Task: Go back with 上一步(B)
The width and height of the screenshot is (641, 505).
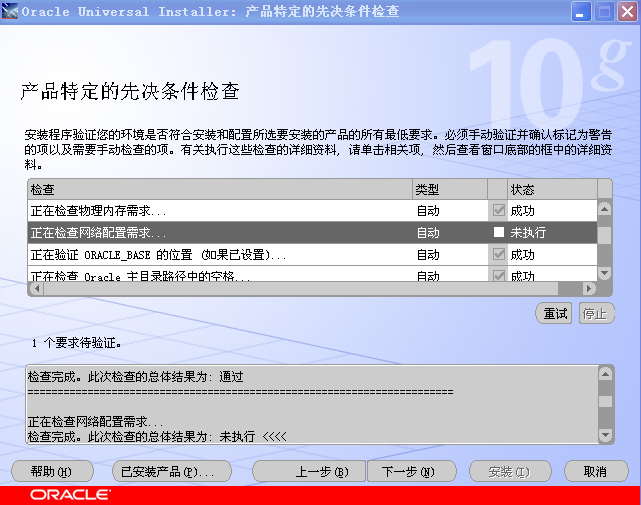Action: [309, 471]
